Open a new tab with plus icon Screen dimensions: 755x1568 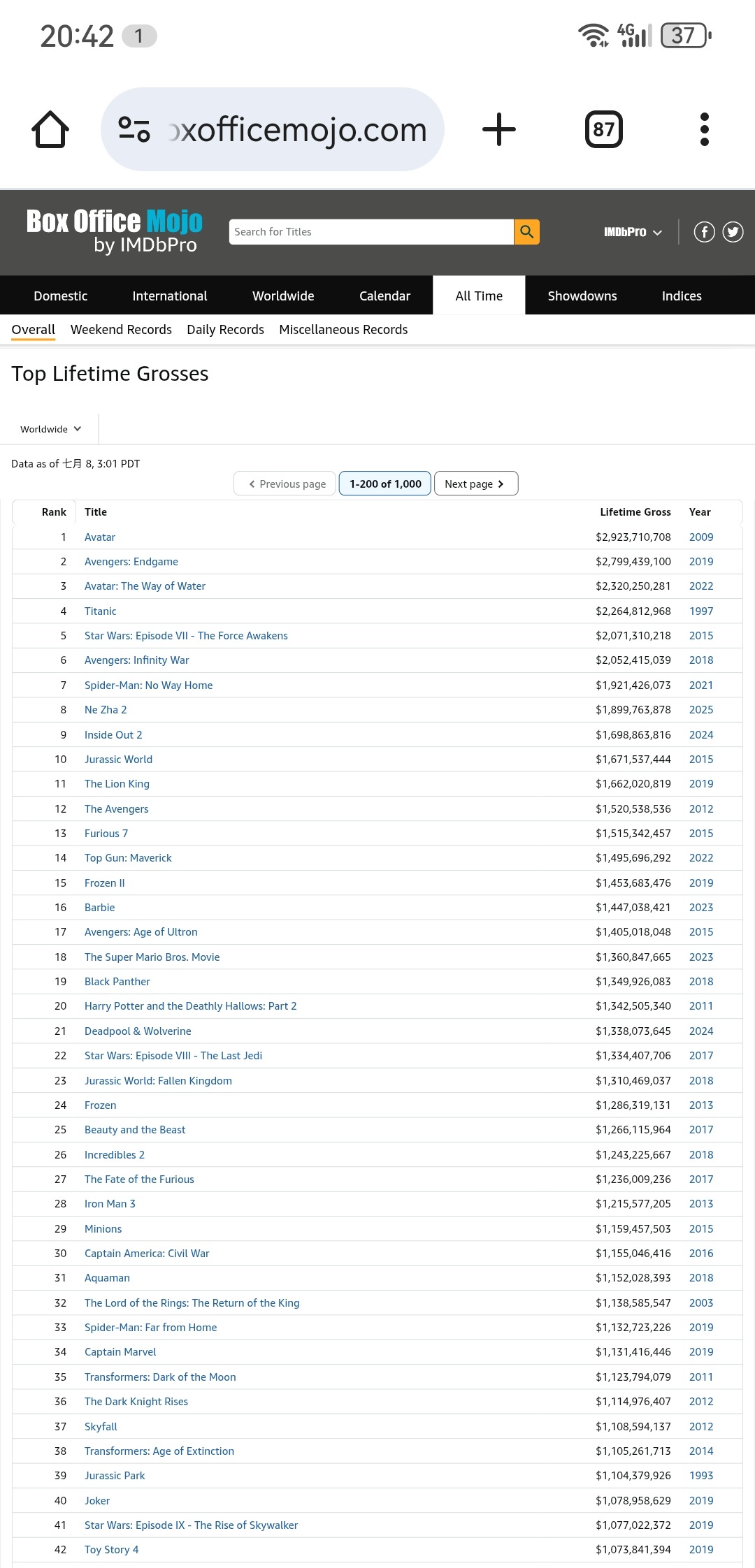(499, 129)
